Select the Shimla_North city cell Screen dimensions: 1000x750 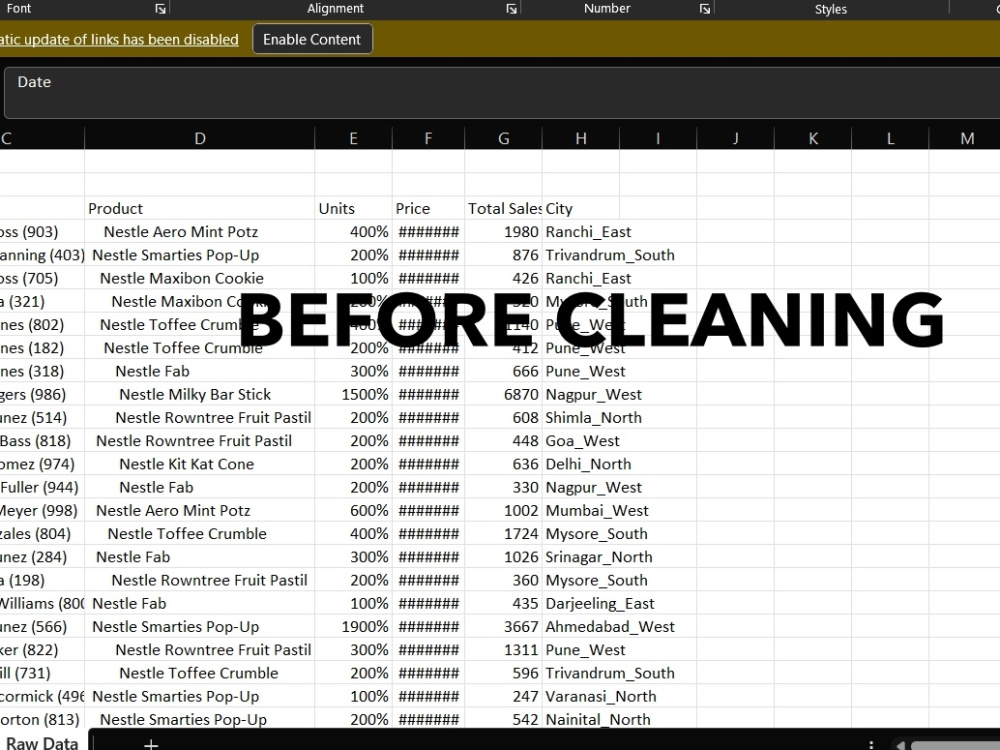[594, 418]
